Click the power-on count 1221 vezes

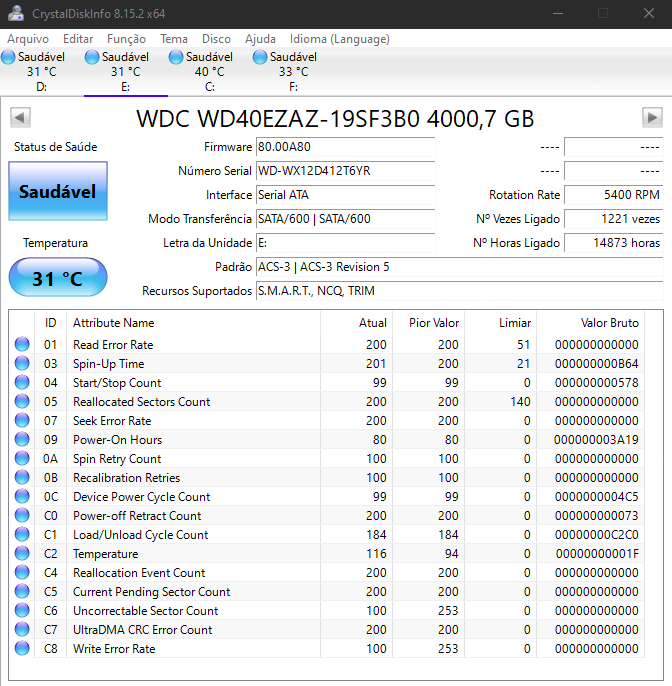(614, 219)
